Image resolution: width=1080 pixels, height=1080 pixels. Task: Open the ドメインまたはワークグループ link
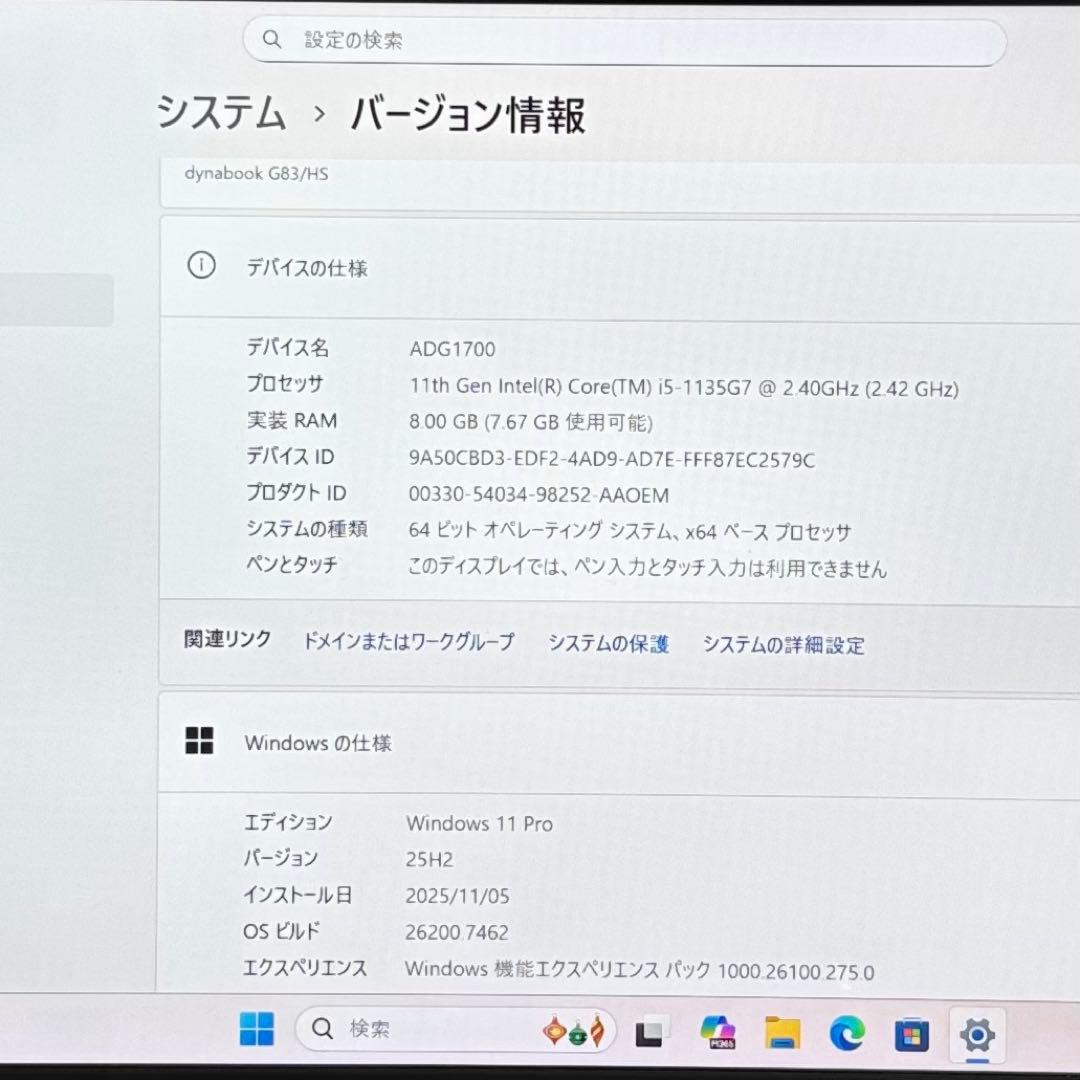pos(408,644)
